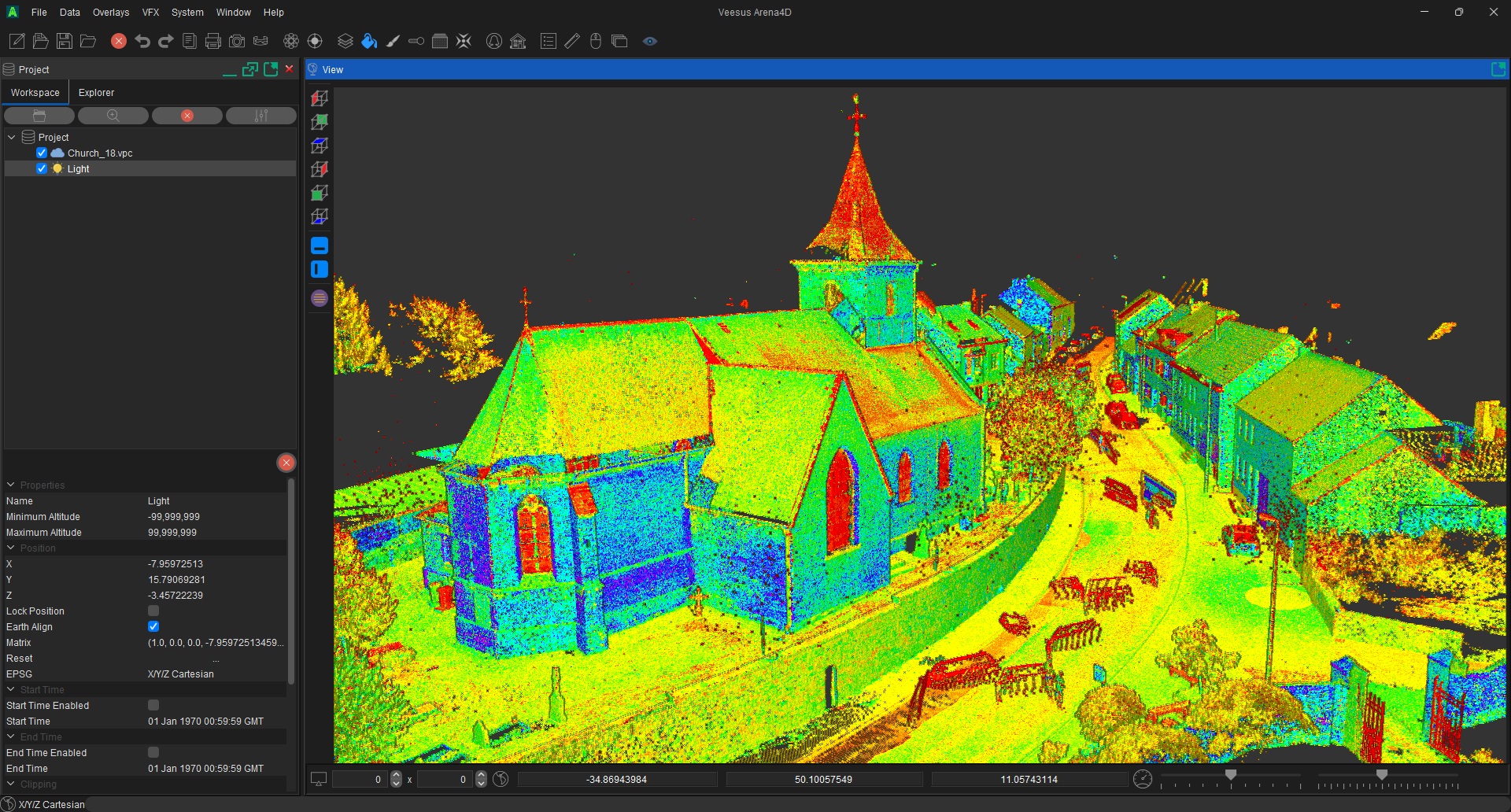The height and width of the screenshot is (812, 1511).
Task: Close the Properties panel with the red X
Action: [286, 462]
